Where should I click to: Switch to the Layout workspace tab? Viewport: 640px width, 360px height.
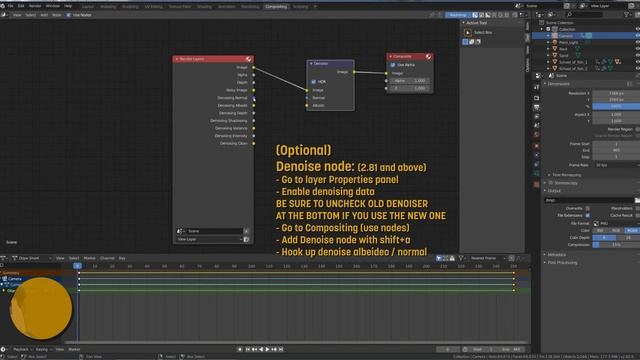point(87,7)
